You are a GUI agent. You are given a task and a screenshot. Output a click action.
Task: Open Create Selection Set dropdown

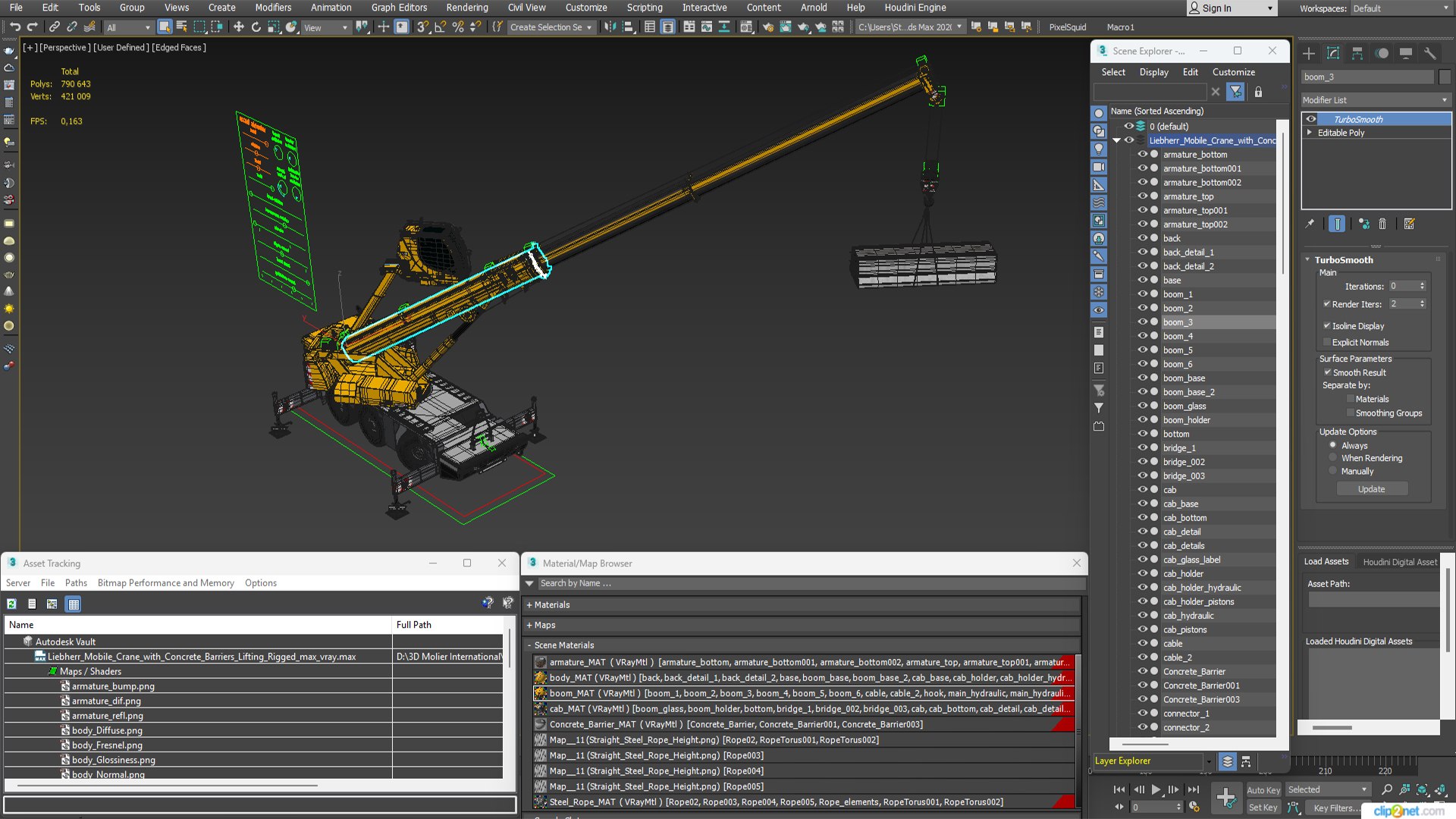tap(551, 27)
